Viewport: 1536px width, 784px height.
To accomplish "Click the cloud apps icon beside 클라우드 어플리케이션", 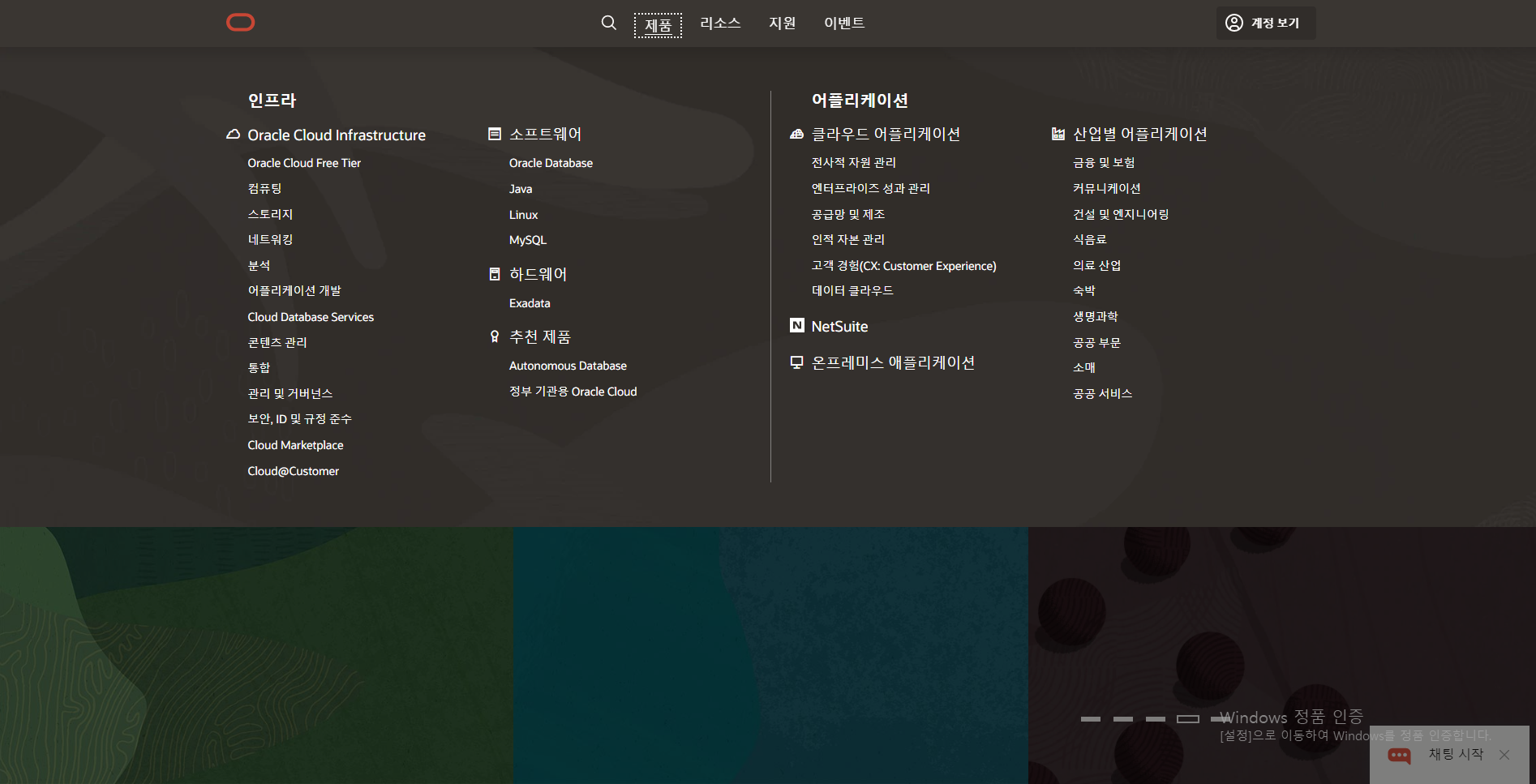I will coord(796,134).
